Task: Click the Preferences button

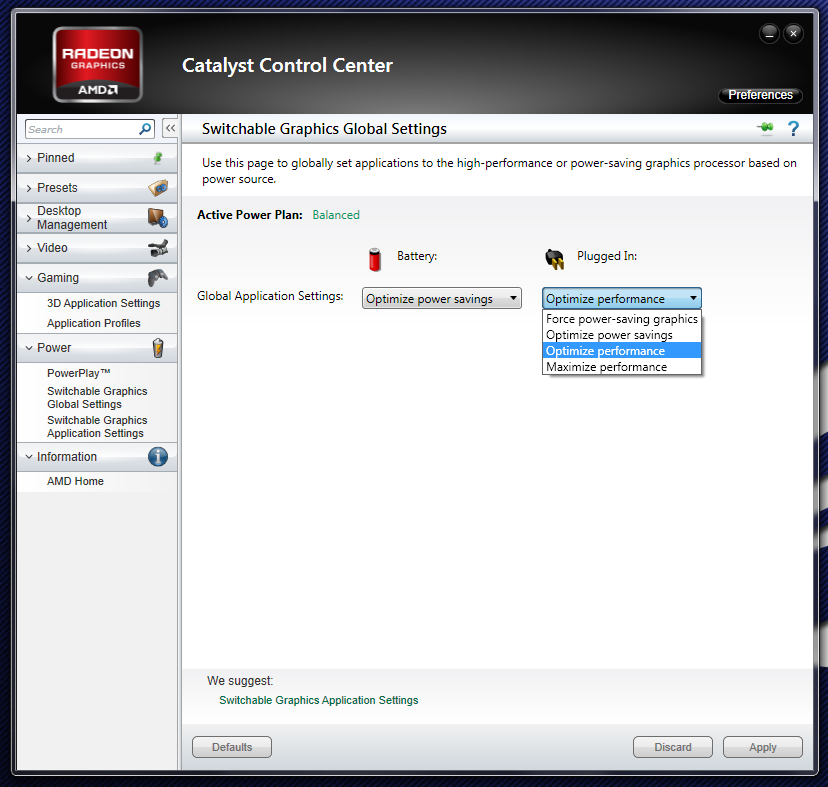Action: (760, 95)
